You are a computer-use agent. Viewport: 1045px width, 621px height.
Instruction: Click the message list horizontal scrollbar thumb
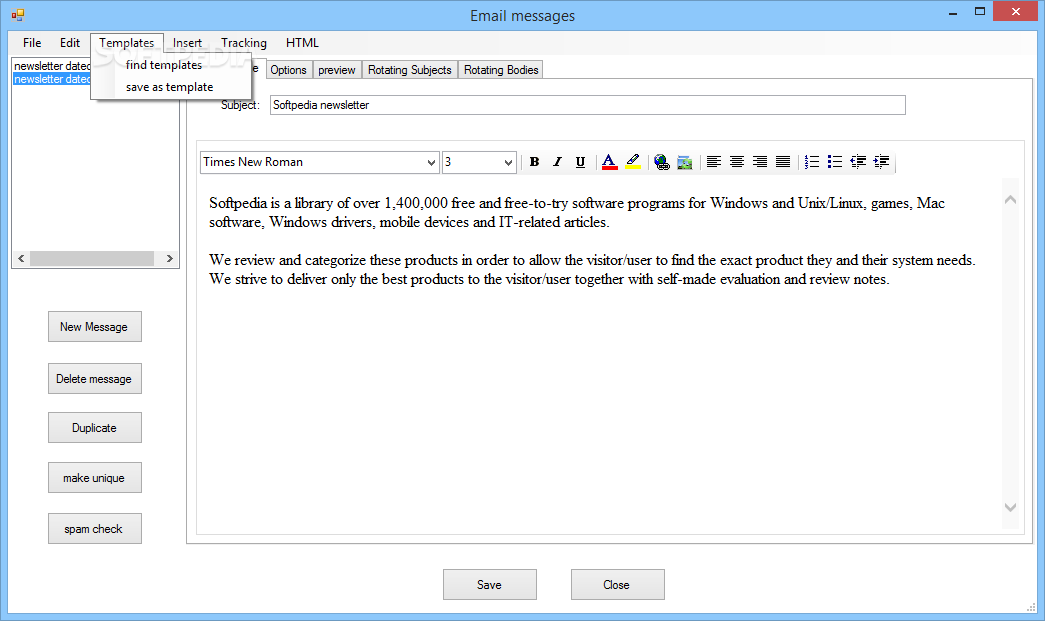pos(92,259)
